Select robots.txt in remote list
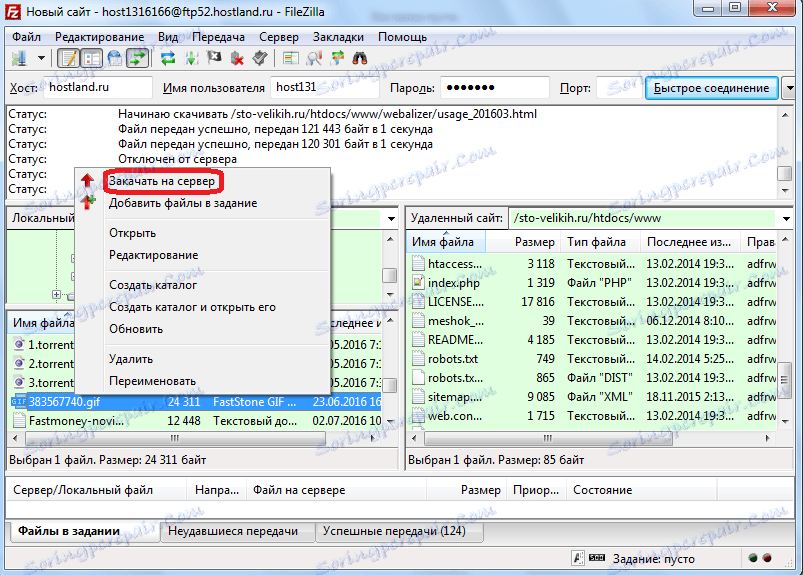Viewport: 803px width, 575px height. click(x=453, y=359)
